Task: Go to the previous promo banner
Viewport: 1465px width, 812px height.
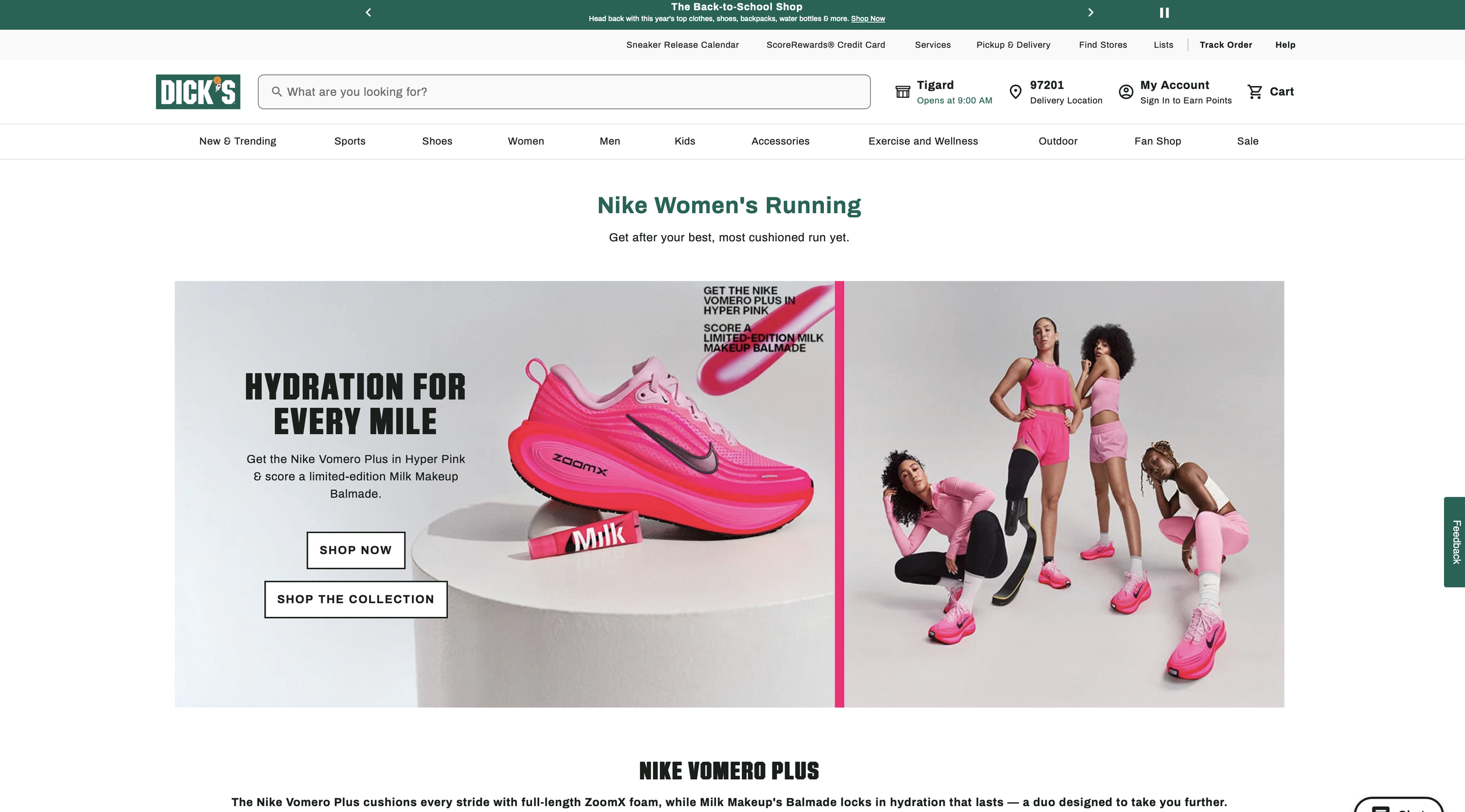Action: click(369, 12)
